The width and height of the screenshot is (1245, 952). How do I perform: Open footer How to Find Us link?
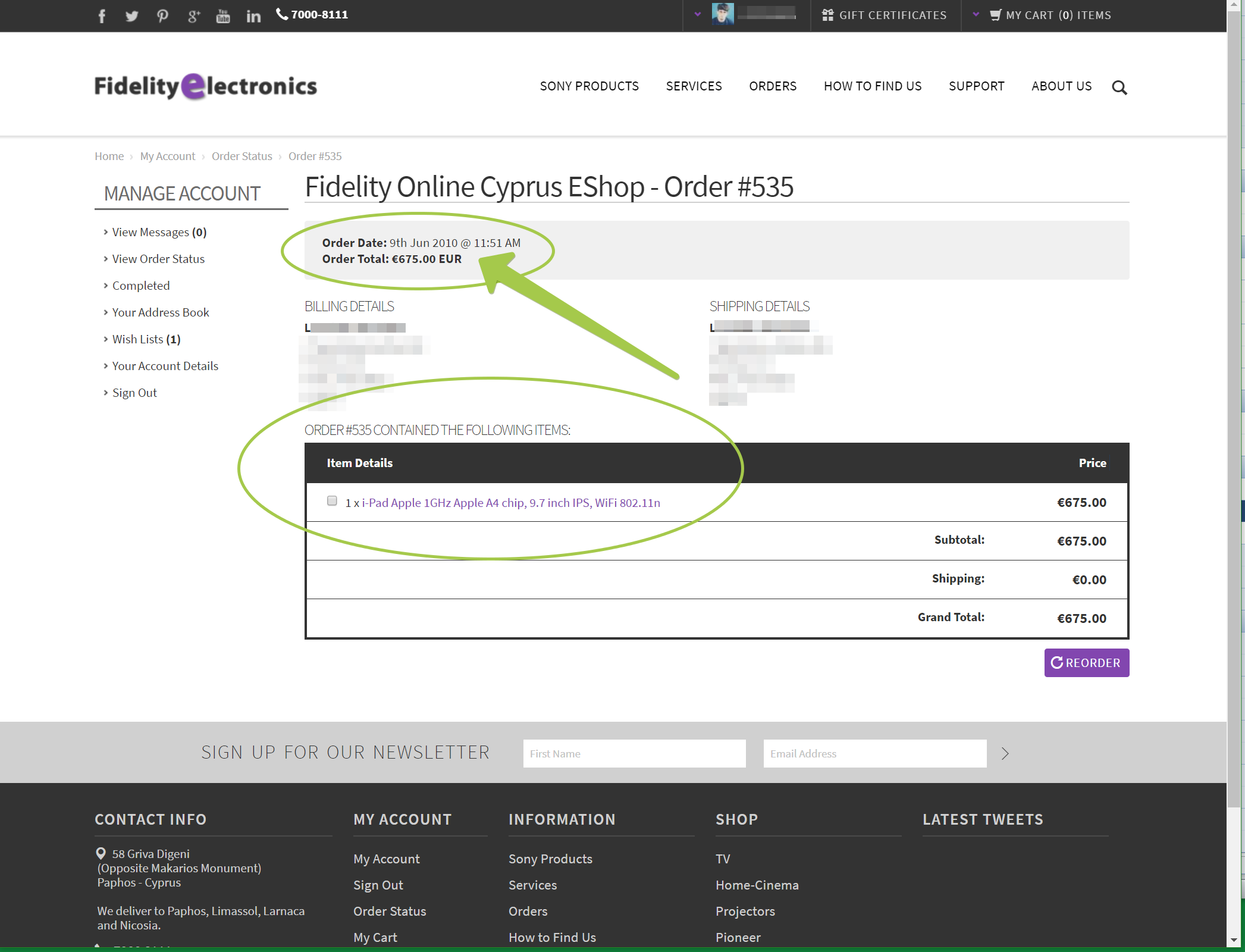pos(552,937)
